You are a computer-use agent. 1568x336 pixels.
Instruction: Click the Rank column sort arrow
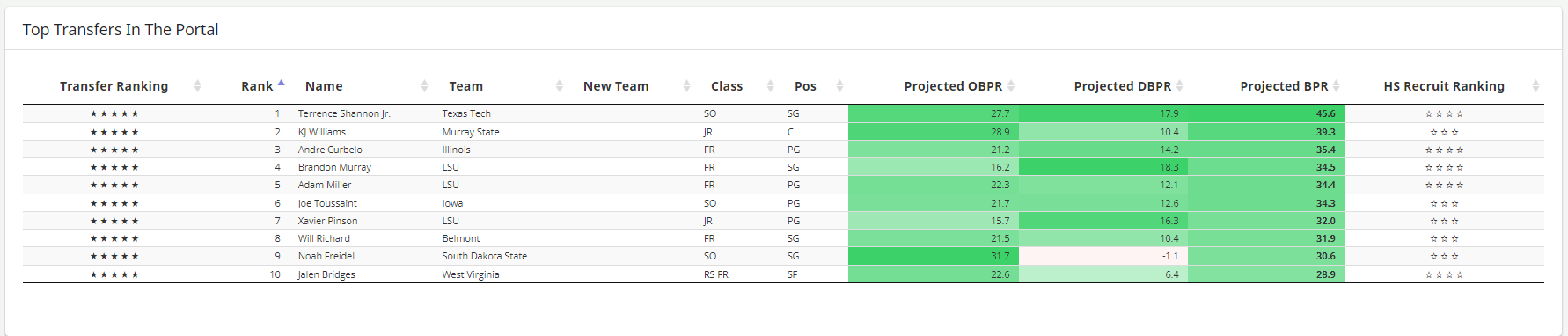281,85
